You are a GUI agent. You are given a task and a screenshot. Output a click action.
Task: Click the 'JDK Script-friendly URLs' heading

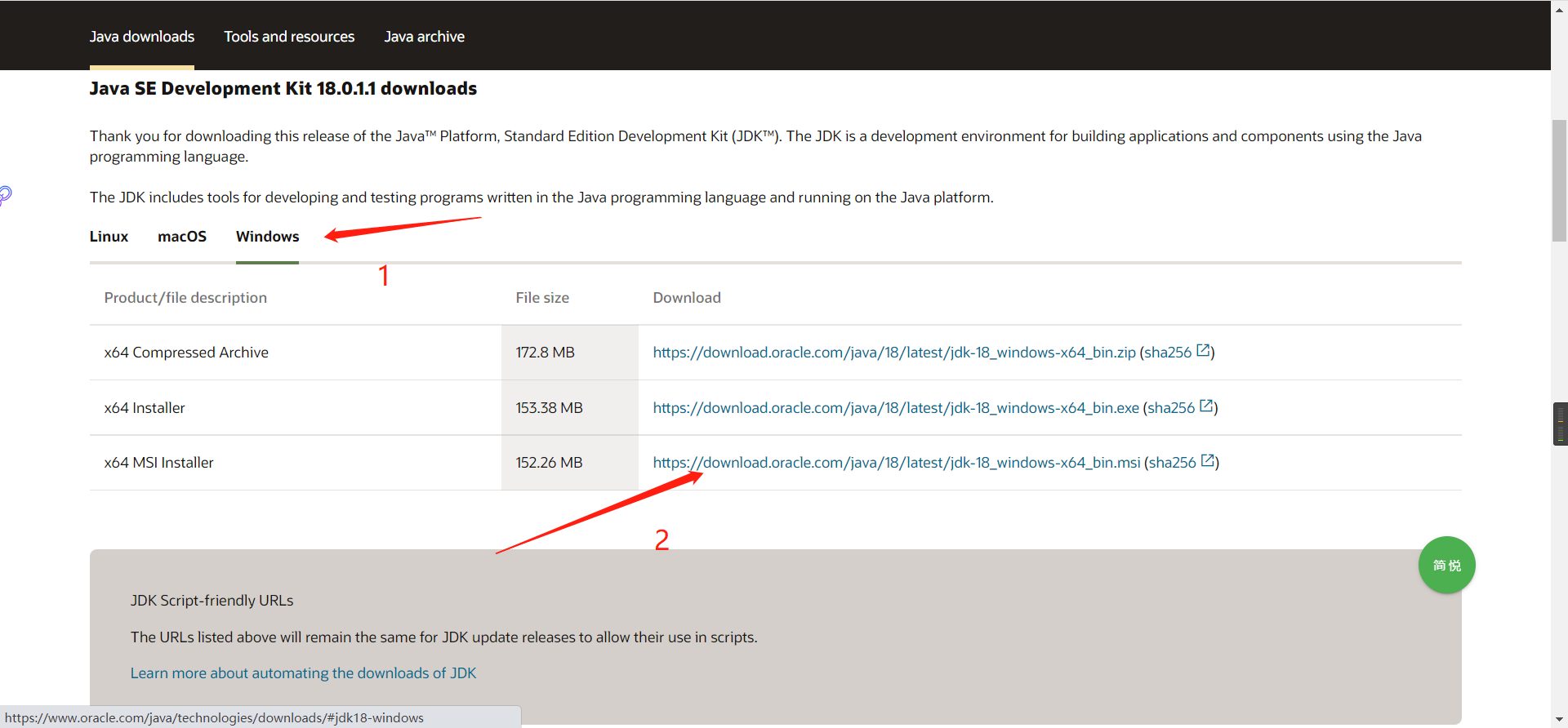tap(212, 601)
